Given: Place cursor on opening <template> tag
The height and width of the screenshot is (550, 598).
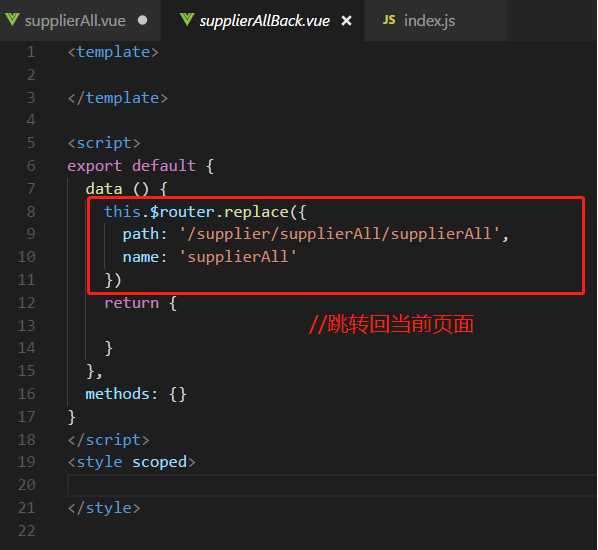Looking at the screenshot, I should pyautogui.click(x=113, y=52).
